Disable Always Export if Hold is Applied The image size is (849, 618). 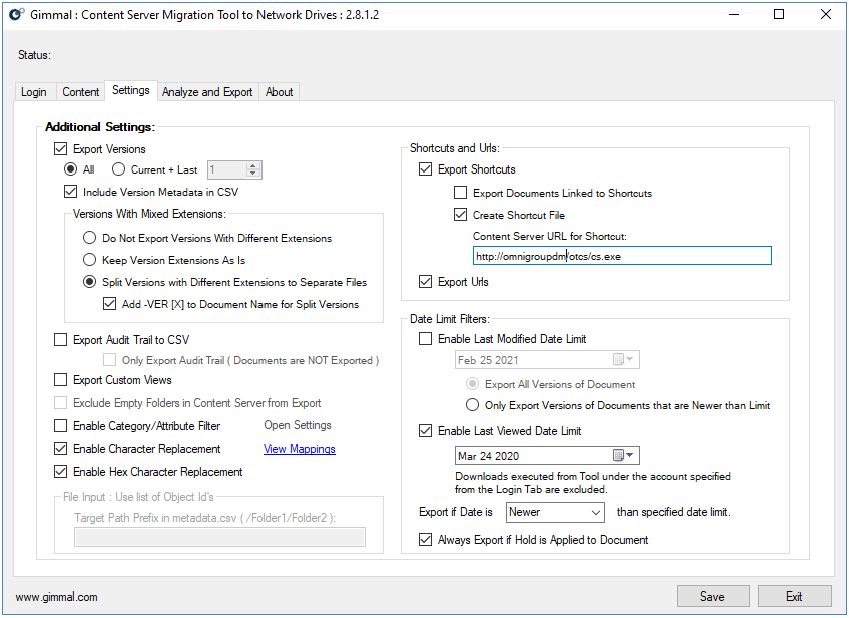(426, 540)
